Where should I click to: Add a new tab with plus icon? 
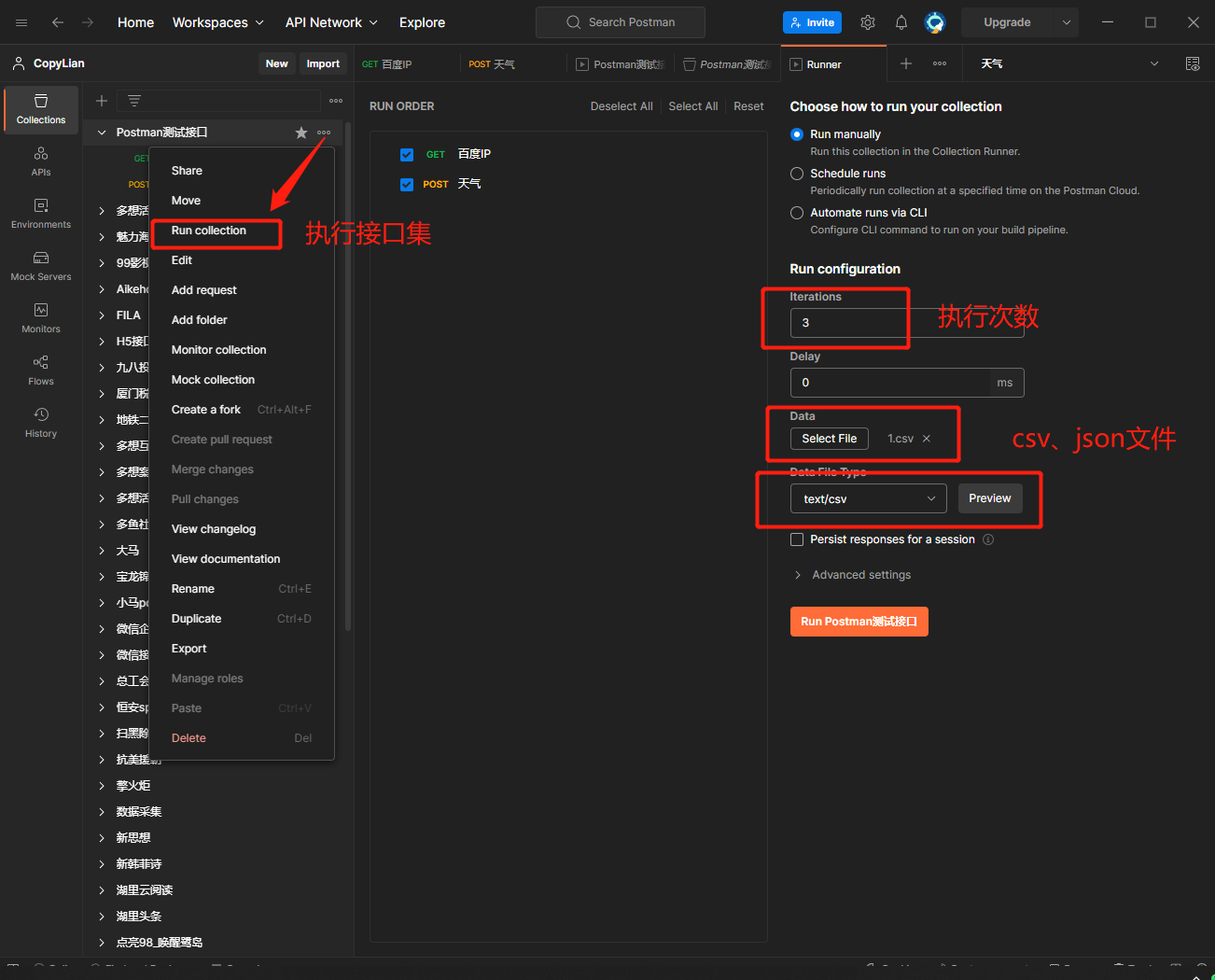point(906,63)
